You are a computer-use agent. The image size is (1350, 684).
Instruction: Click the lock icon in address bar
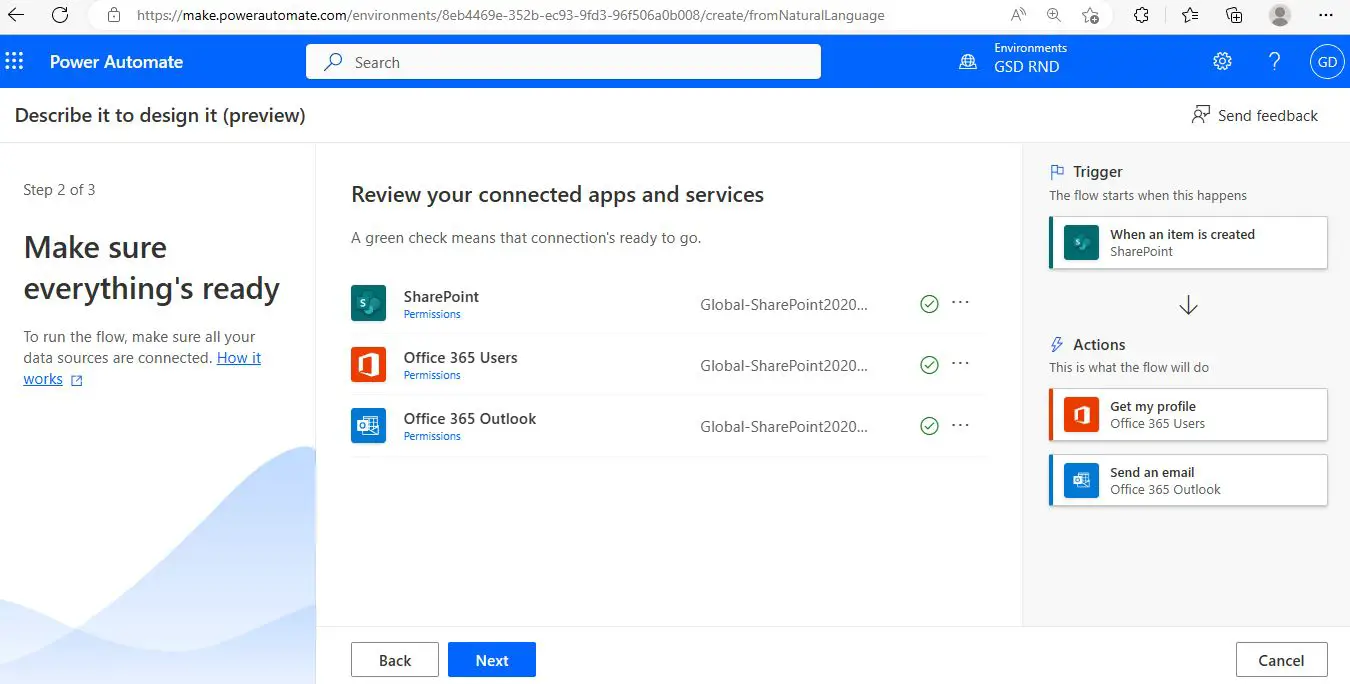click(114, 15)
